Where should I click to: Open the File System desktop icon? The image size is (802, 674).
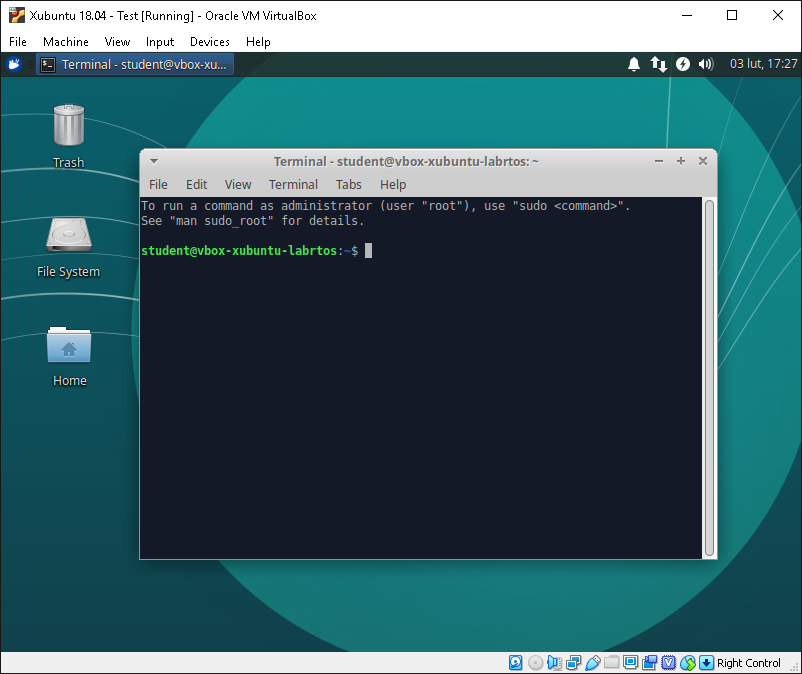(69, 235)
